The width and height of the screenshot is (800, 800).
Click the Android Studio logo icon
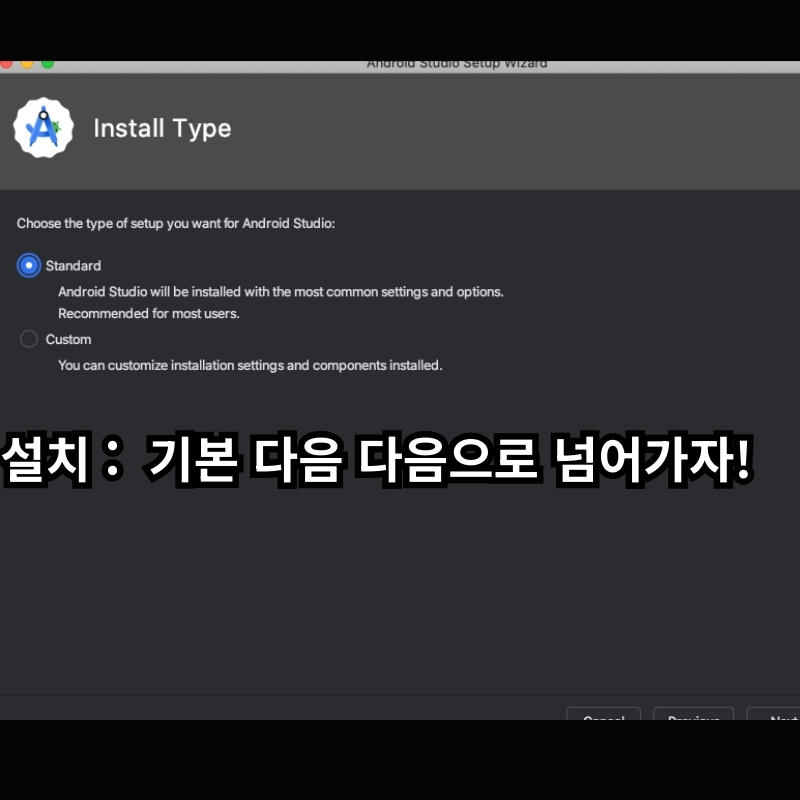tap(43, 128)
